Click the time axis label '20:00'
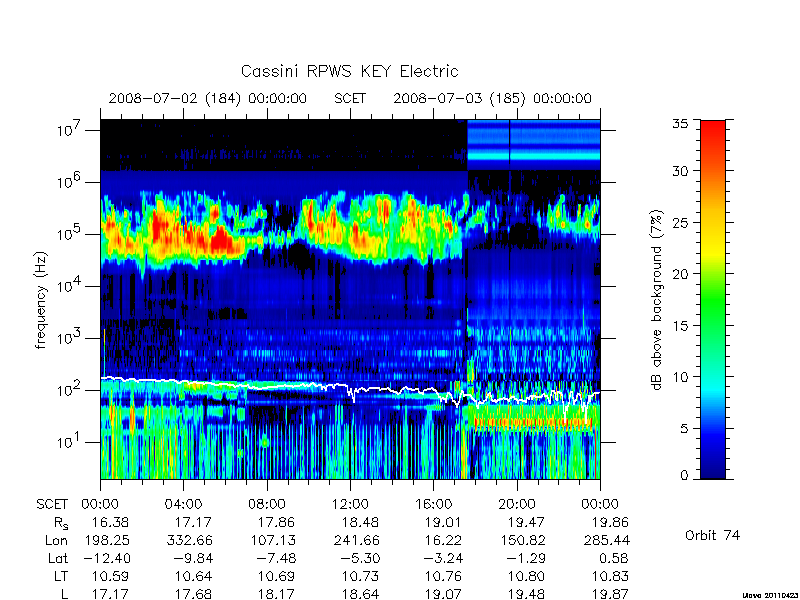Image resolution: width=800 pixels, height=600 pixels. pos(517,504)
